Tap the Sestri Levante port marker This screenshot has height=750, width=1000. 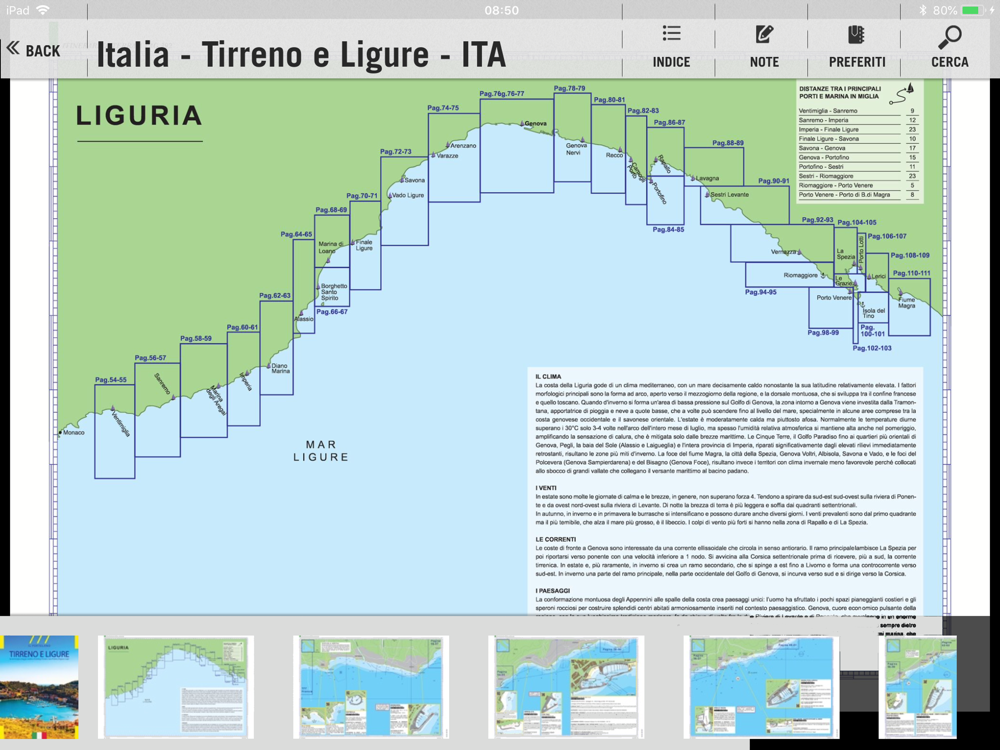[707, 193]
